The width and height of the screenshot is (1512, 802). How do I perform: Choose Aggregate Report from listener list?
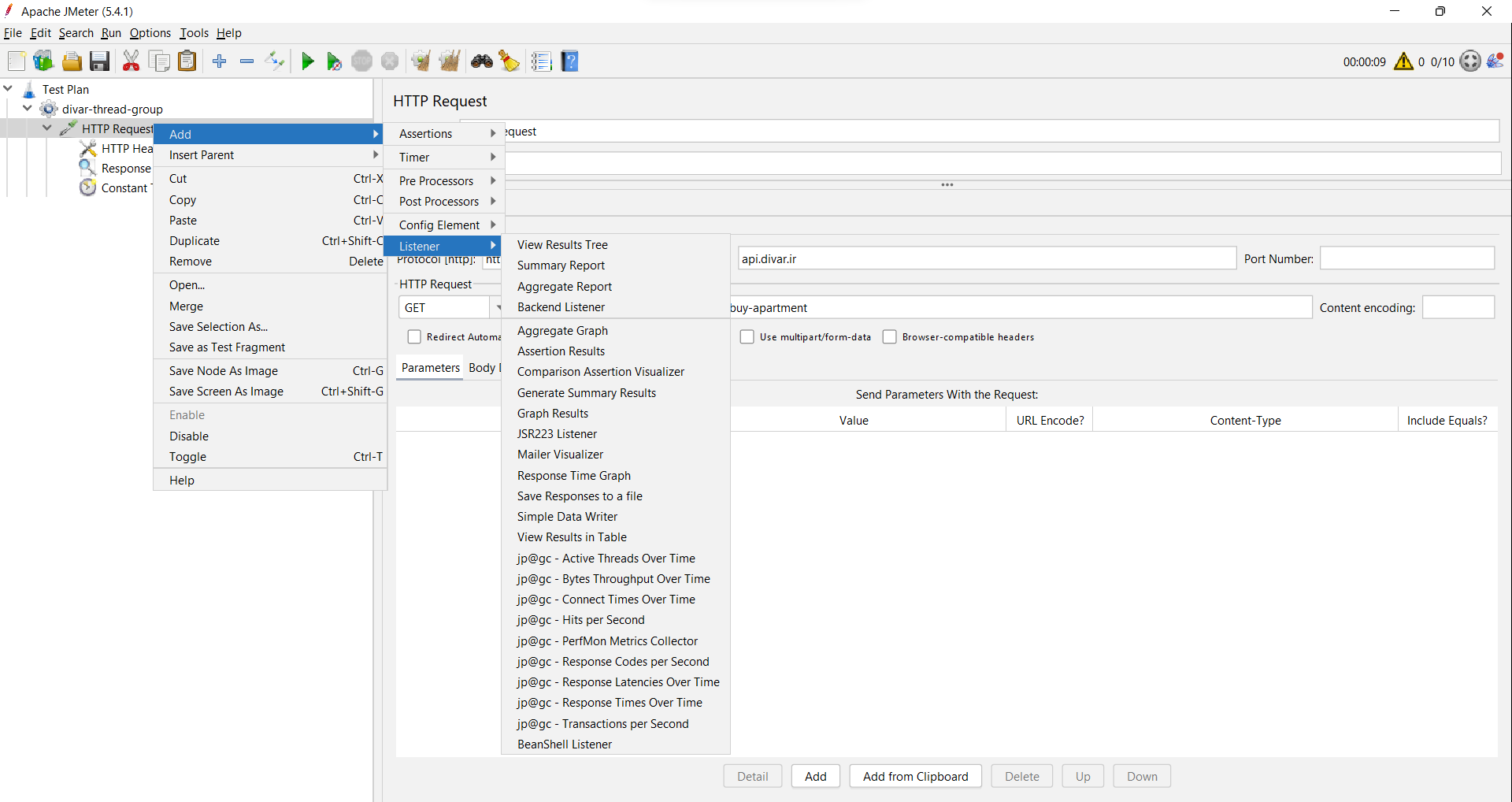click(x=615, y=287)
